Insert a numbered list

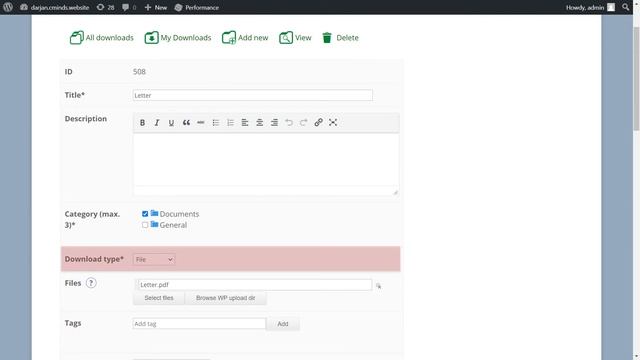click(x=230, y=122)
